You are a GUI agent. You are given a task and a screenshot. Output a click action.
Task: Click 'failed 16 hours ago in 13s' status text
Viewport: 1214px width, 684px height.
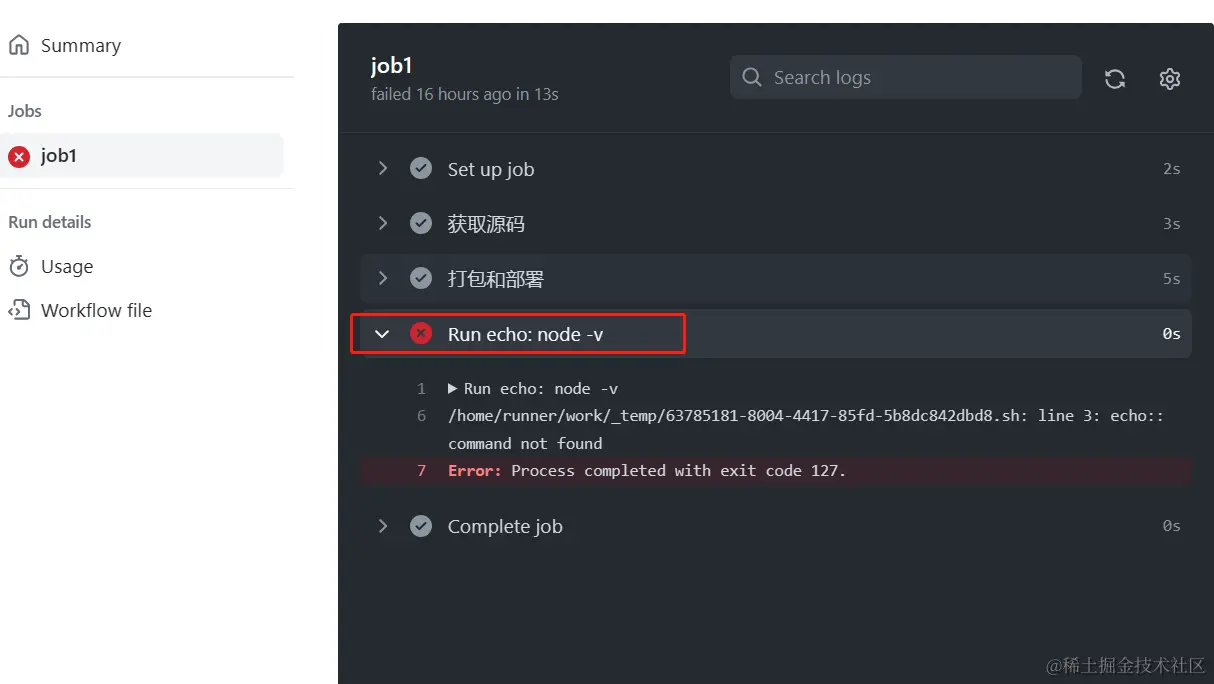tap(464, 94)
